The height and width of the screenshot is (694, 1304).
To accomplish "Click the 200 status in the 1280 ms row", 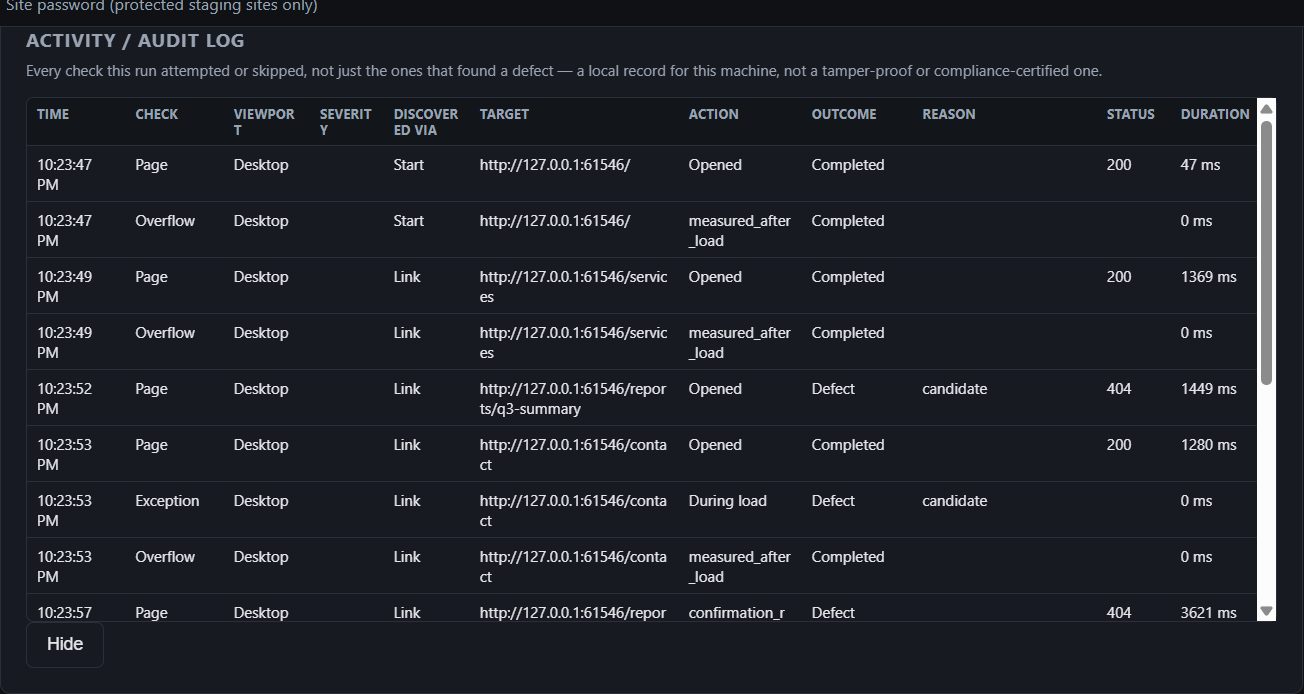I will click(x=1119, y=445).
